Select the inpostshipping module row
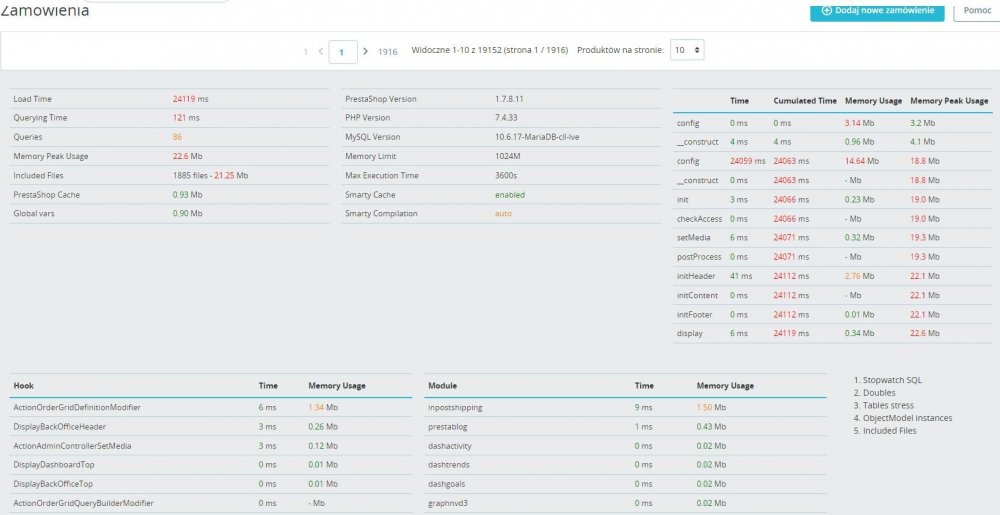Screen dimensions: 1000x515 coord(456,407)
